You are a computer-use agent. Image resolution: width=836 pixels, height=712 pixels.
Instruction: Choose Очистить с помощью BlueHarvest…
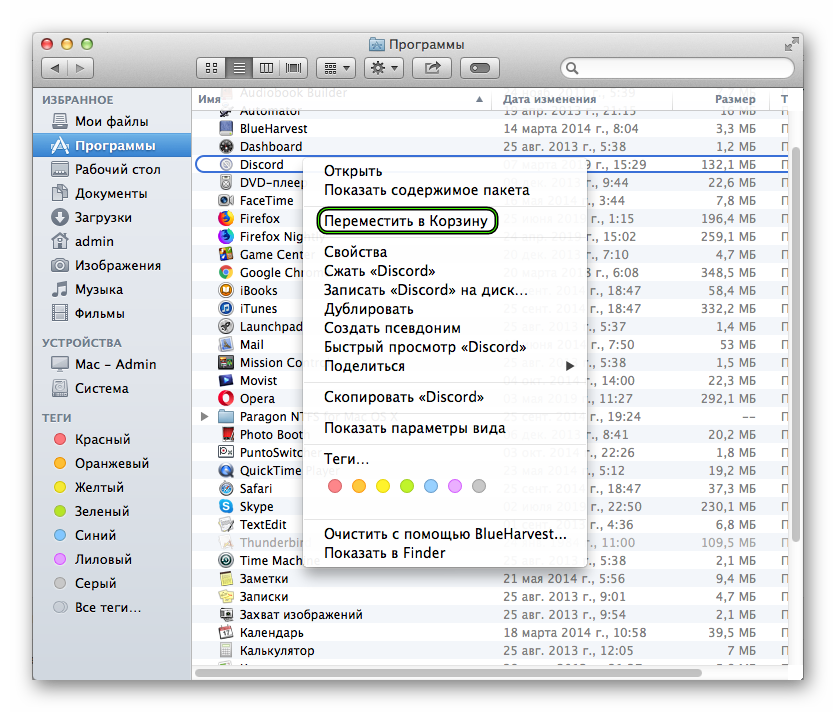(x=445, y=534)
